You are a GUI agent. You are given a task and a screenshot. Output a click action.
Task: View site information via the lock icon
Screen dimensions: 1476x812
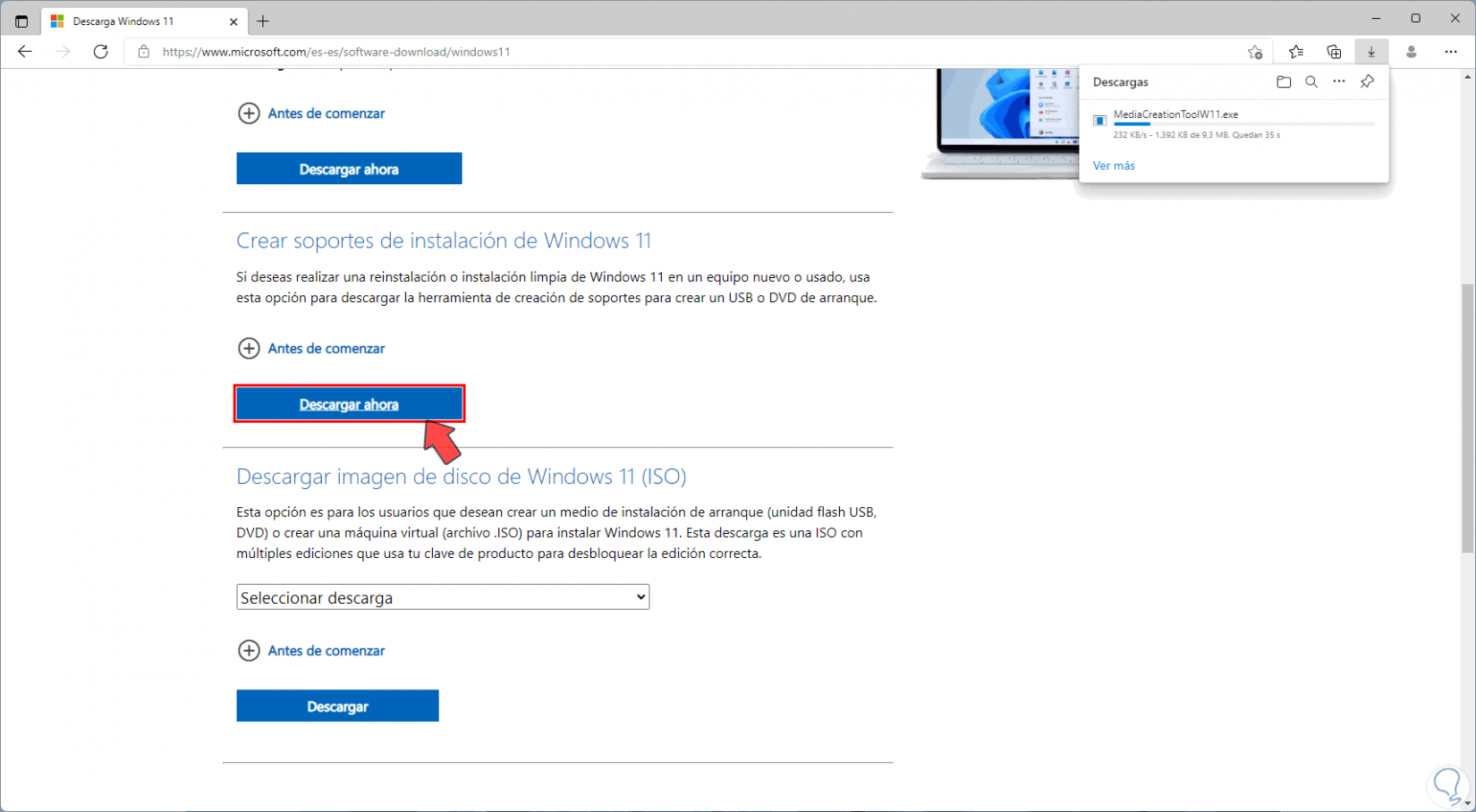[143, 52]
